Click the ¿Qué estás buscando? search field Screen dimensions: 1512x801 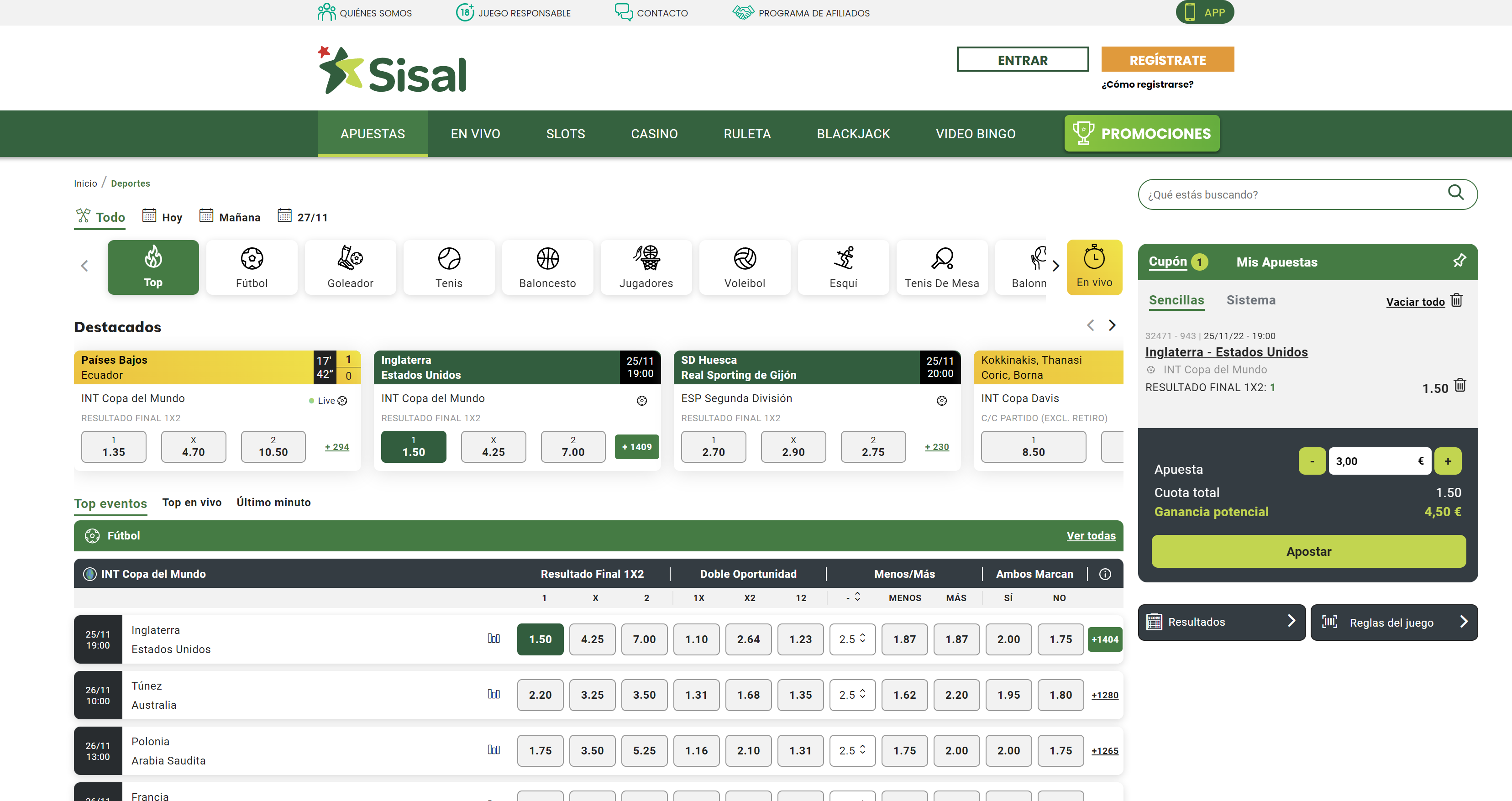1307,194
